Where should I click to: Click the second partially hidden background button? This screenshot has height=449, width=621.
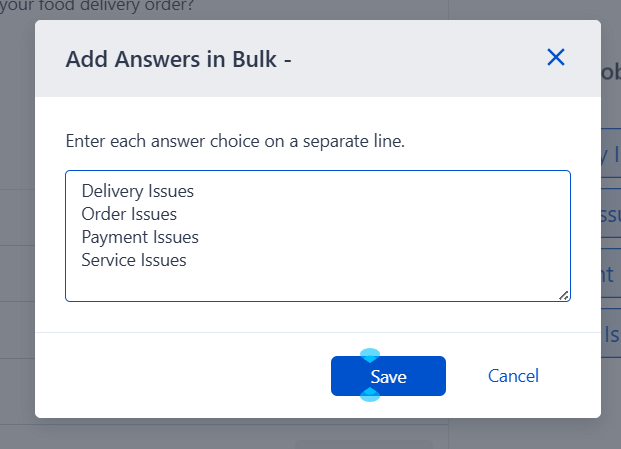[611, 214]
